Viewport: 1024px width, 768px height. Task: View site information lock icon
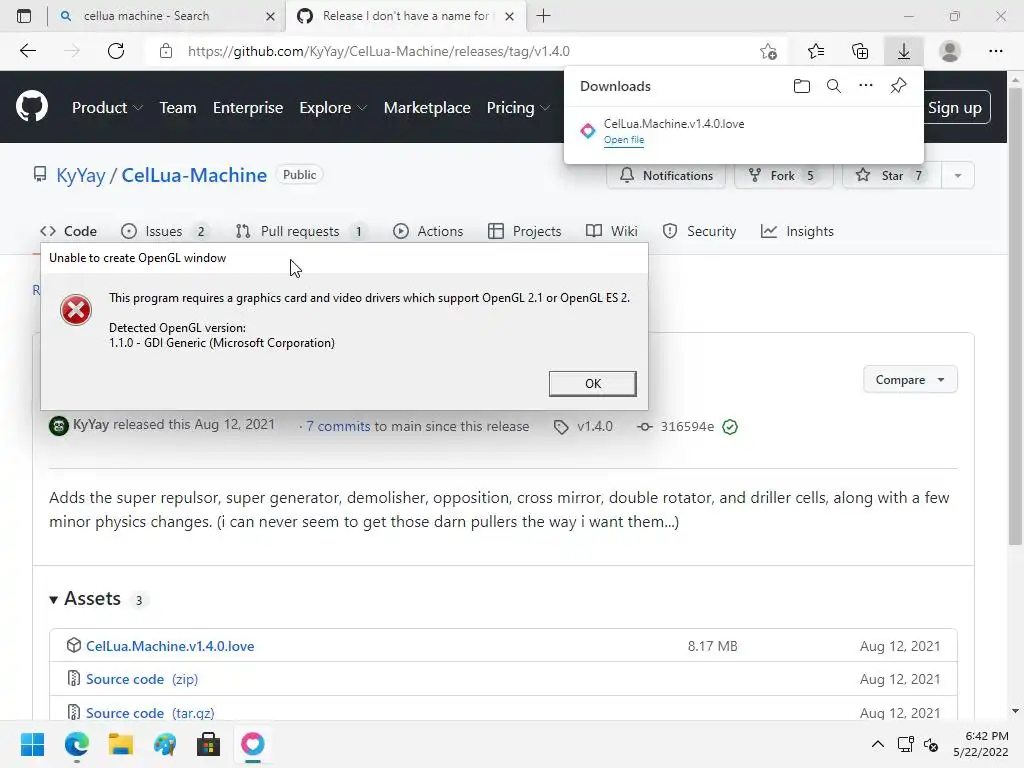click(166, 51)
